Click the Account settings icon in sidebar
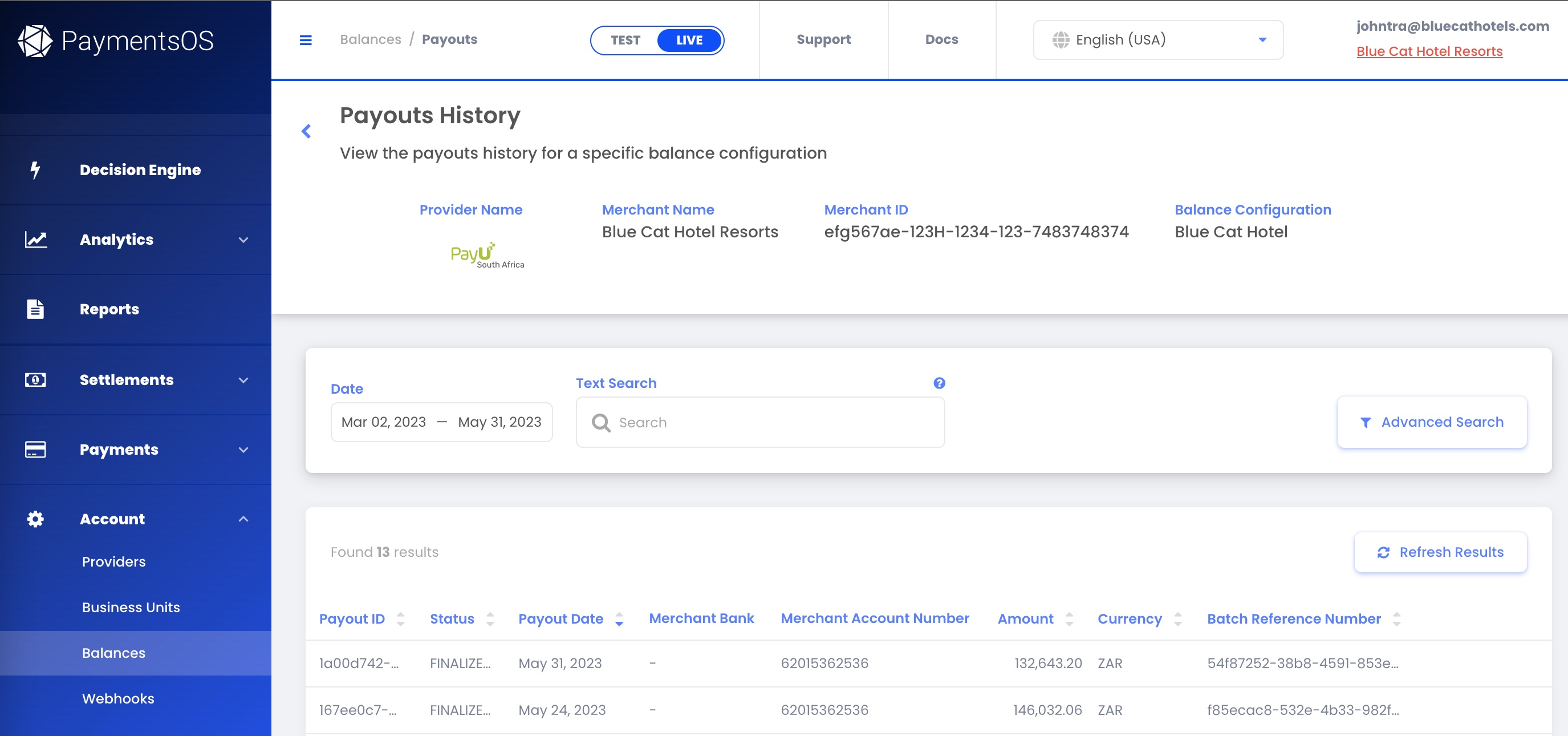 (x=36, y=518)
